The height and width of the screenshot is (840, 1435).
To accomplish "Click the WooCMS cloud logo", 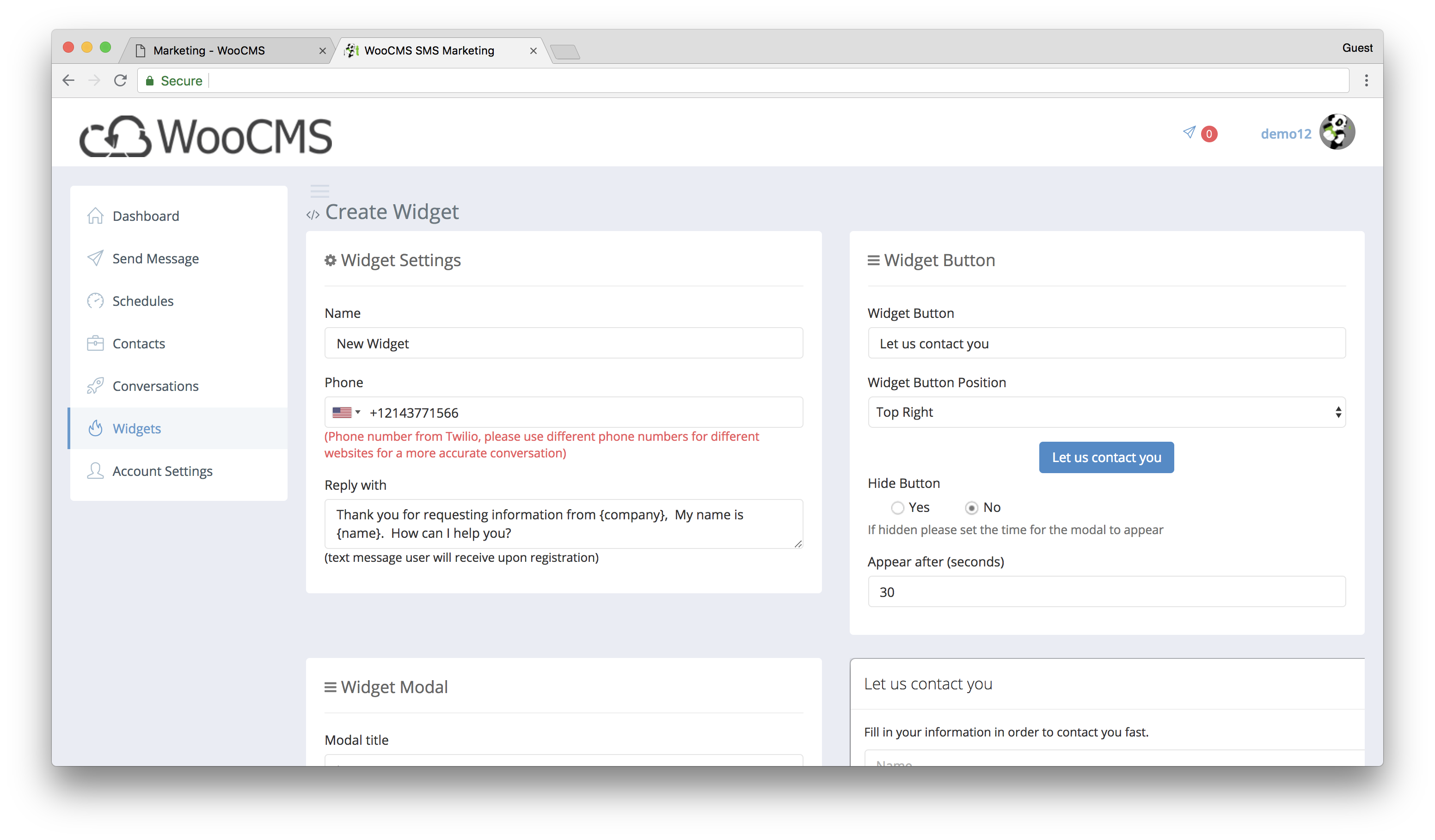I will pyautogui.click(x=116, y=136).
